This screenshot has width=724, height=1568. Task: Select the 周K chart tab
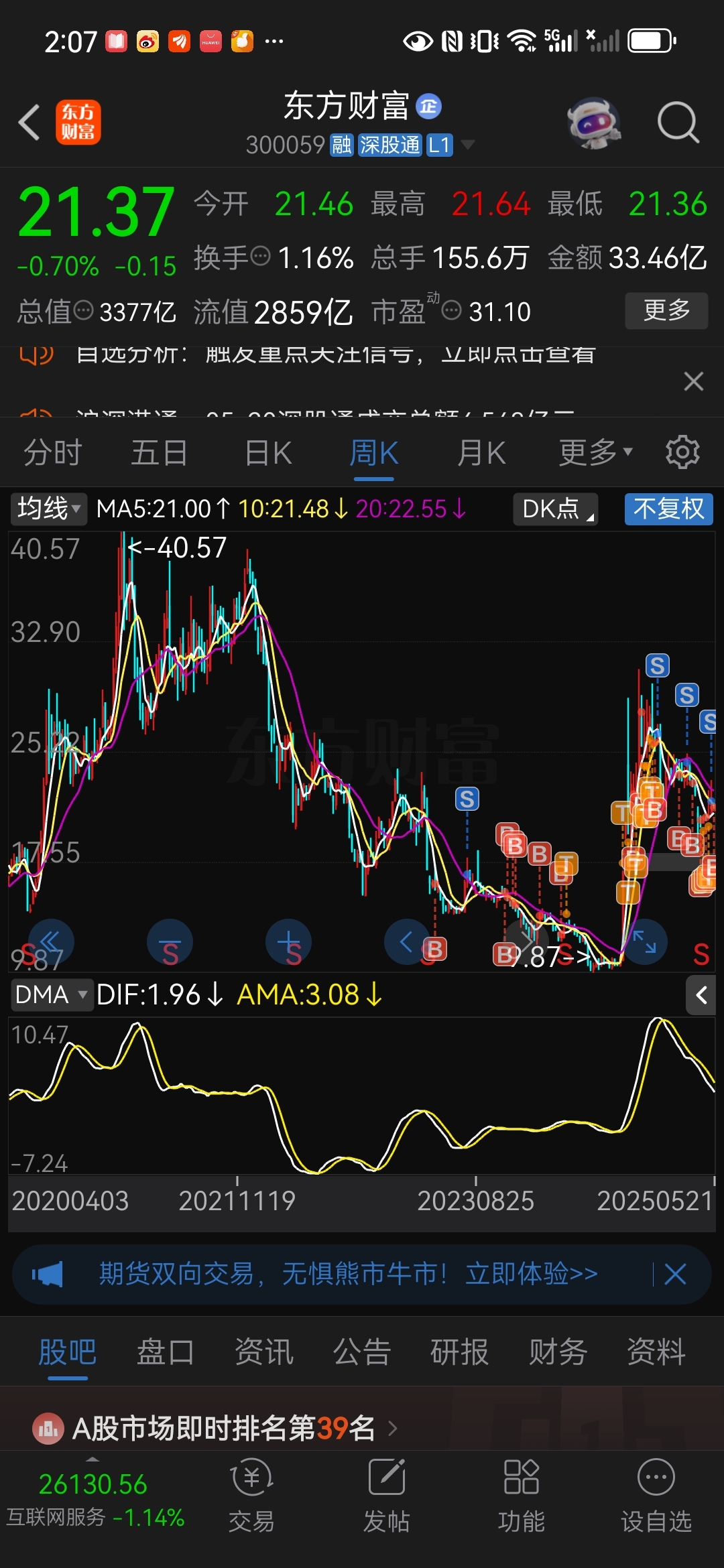click(373, 453)
